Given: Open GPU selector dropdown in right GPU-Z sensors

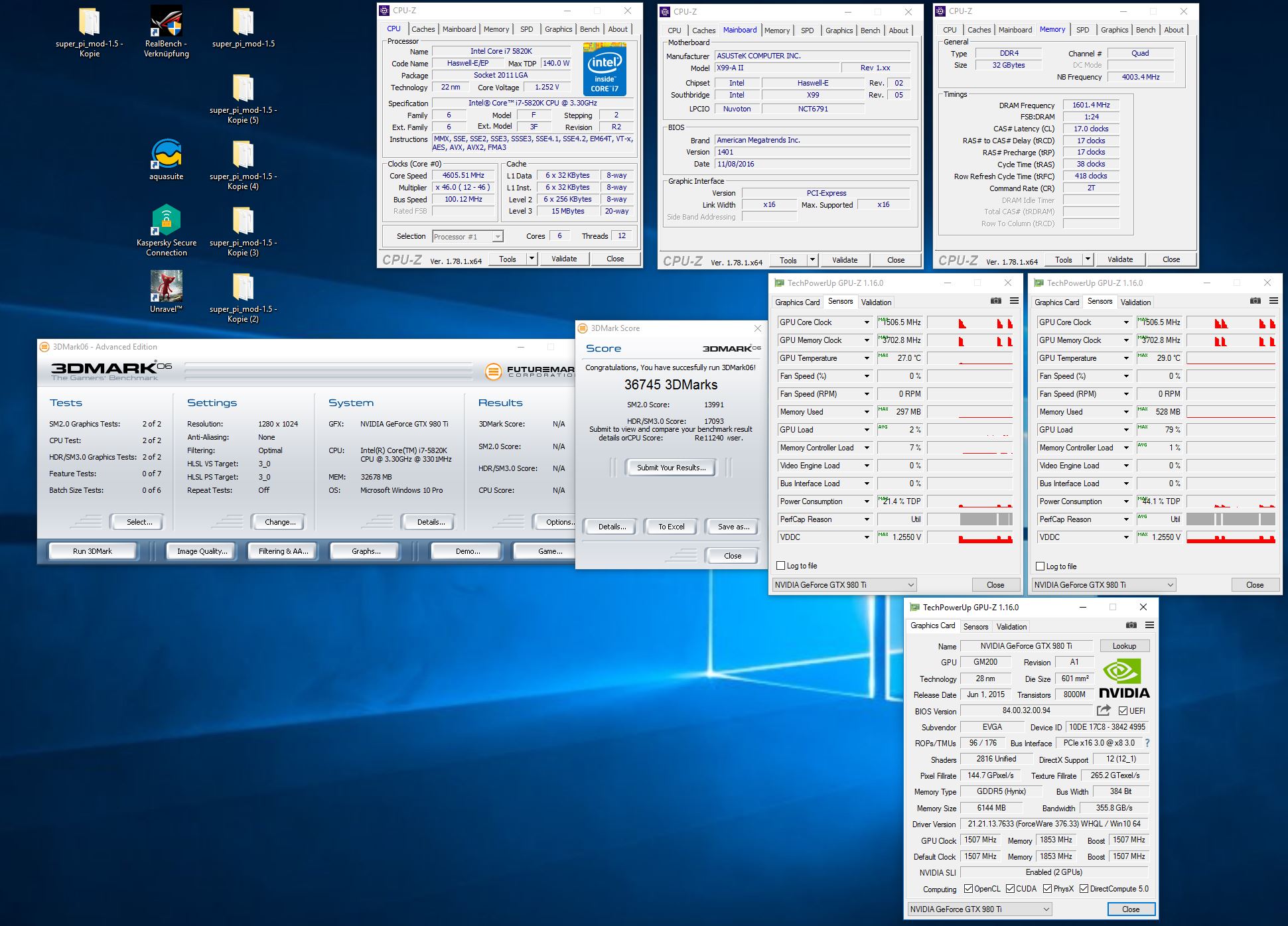Looking at the screenshot, I should [x=1104, y=585].
